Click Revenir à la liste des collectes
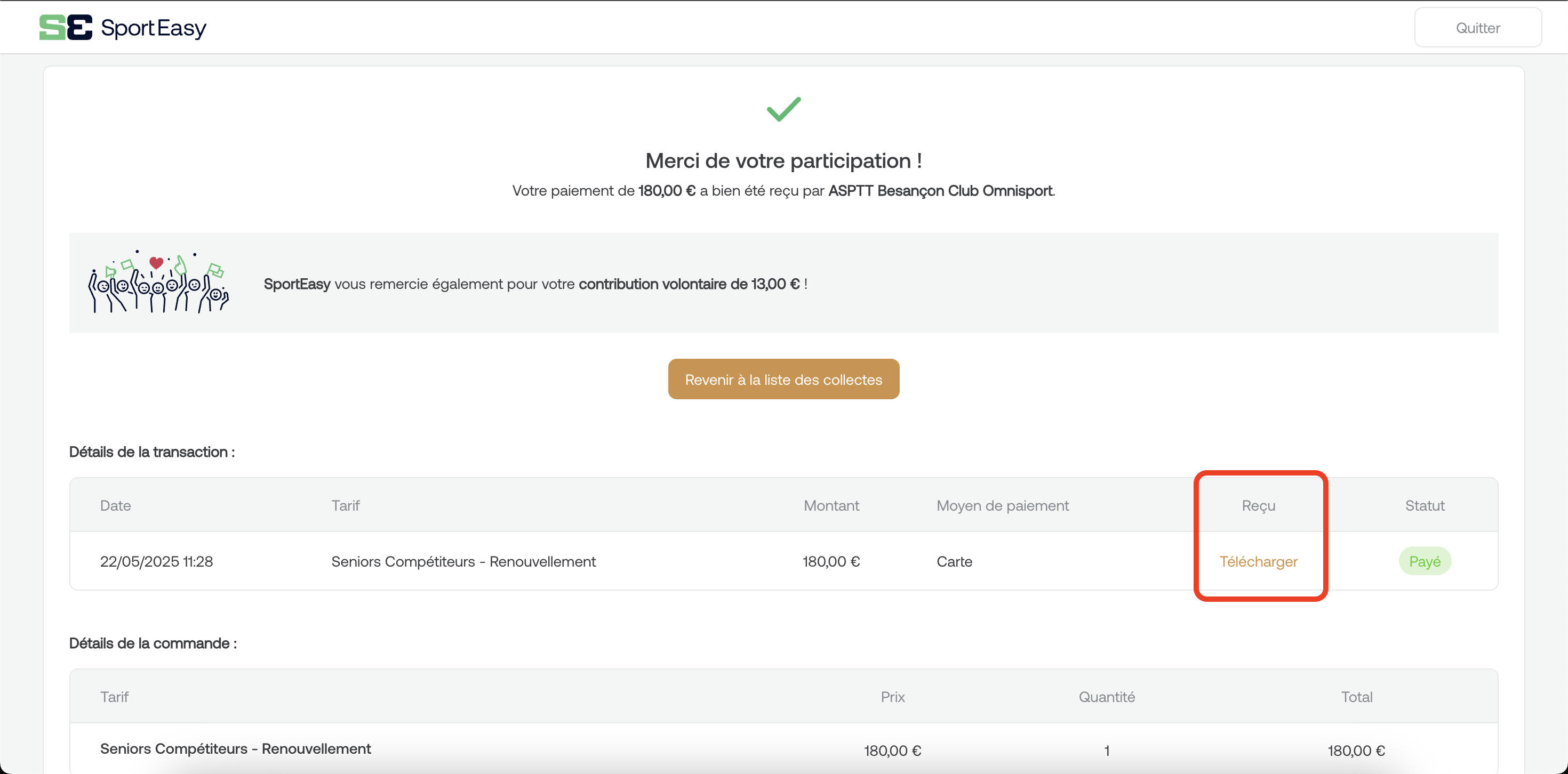 [x=783, y=379]
